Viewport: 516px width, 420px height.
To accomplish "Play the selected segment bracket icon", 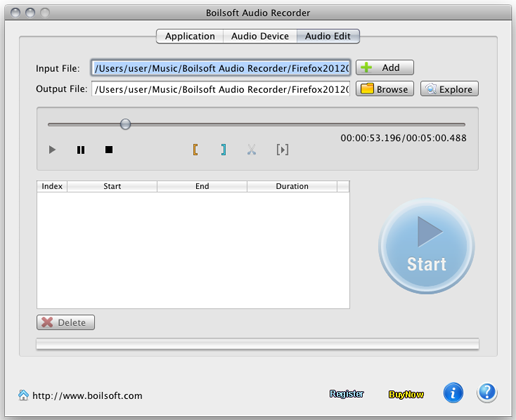I will (282, 150).
